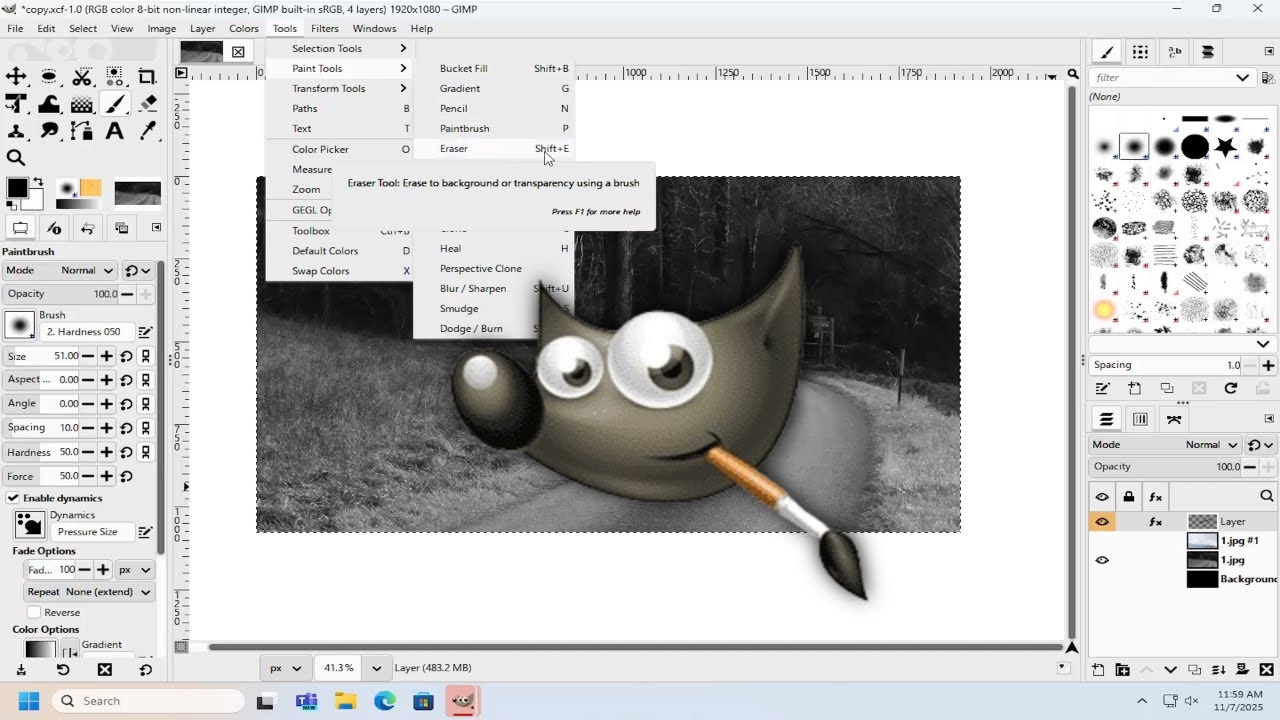This screenshot has width=1280, height=720.
Task: Edit the brush Hardness 050 icon
Action: [x=145, y=331]
